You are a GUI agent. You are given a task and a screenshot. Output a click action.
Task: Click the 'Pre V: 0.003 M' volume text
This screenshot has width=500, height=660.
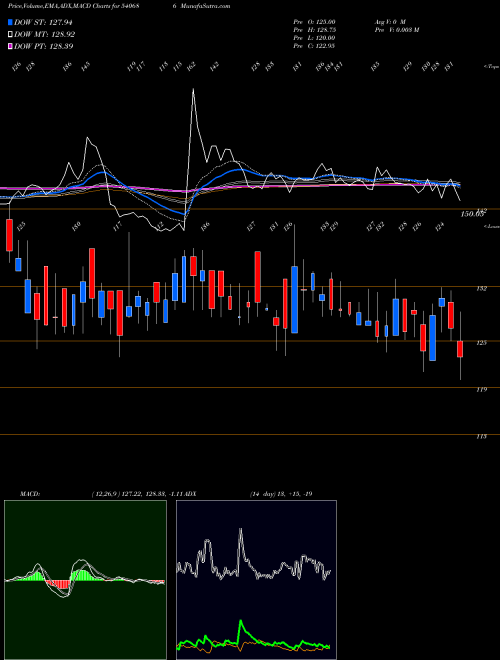(397, 30)
